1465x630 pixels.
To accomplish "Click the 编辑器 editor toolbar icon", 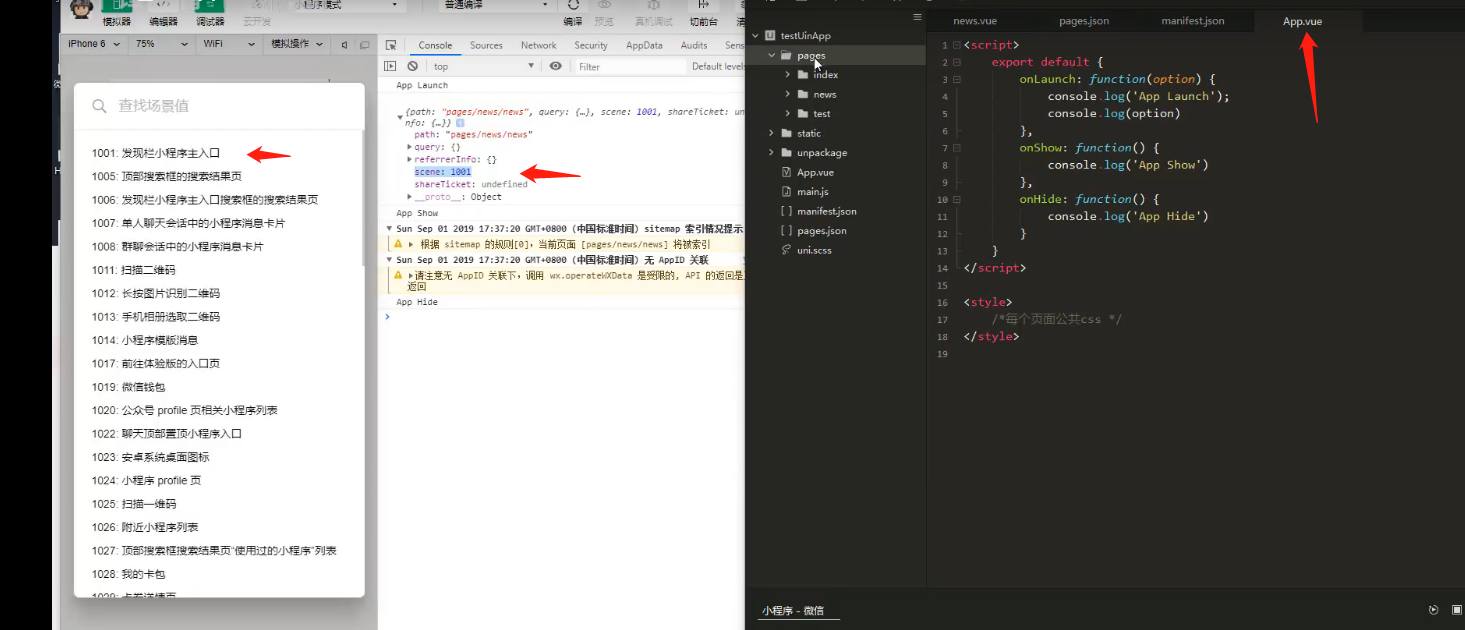I will point(164,6).
